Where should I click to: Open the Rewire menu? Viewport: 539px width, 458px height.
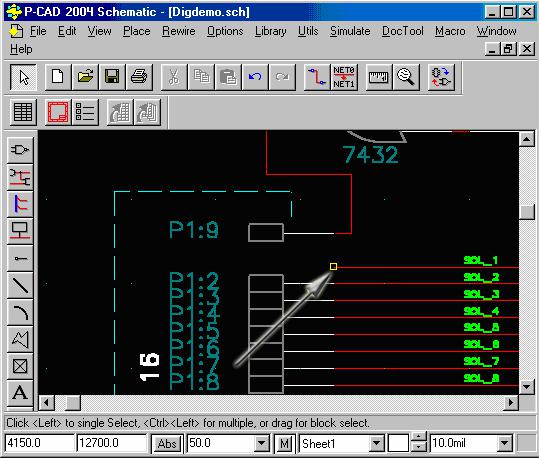click(178, 31)
